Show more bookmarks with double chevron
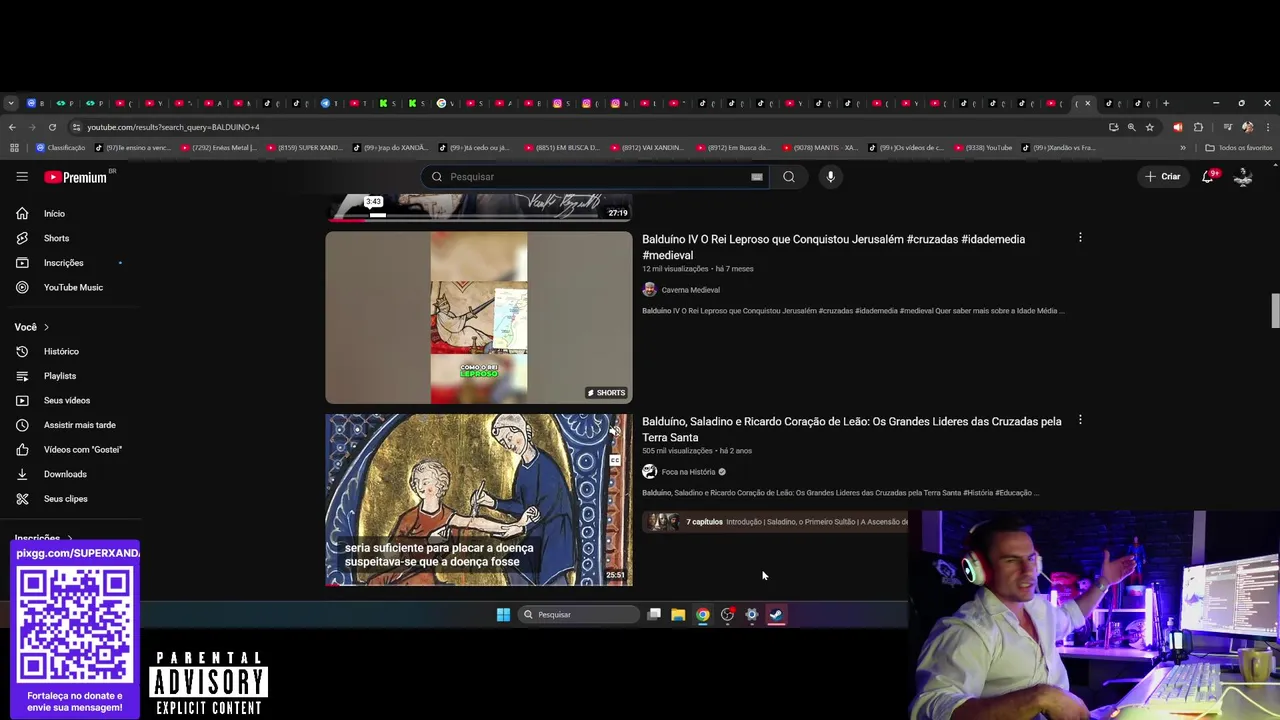The height and width of the screenshot is (720, 1280). coord(1183,148)
